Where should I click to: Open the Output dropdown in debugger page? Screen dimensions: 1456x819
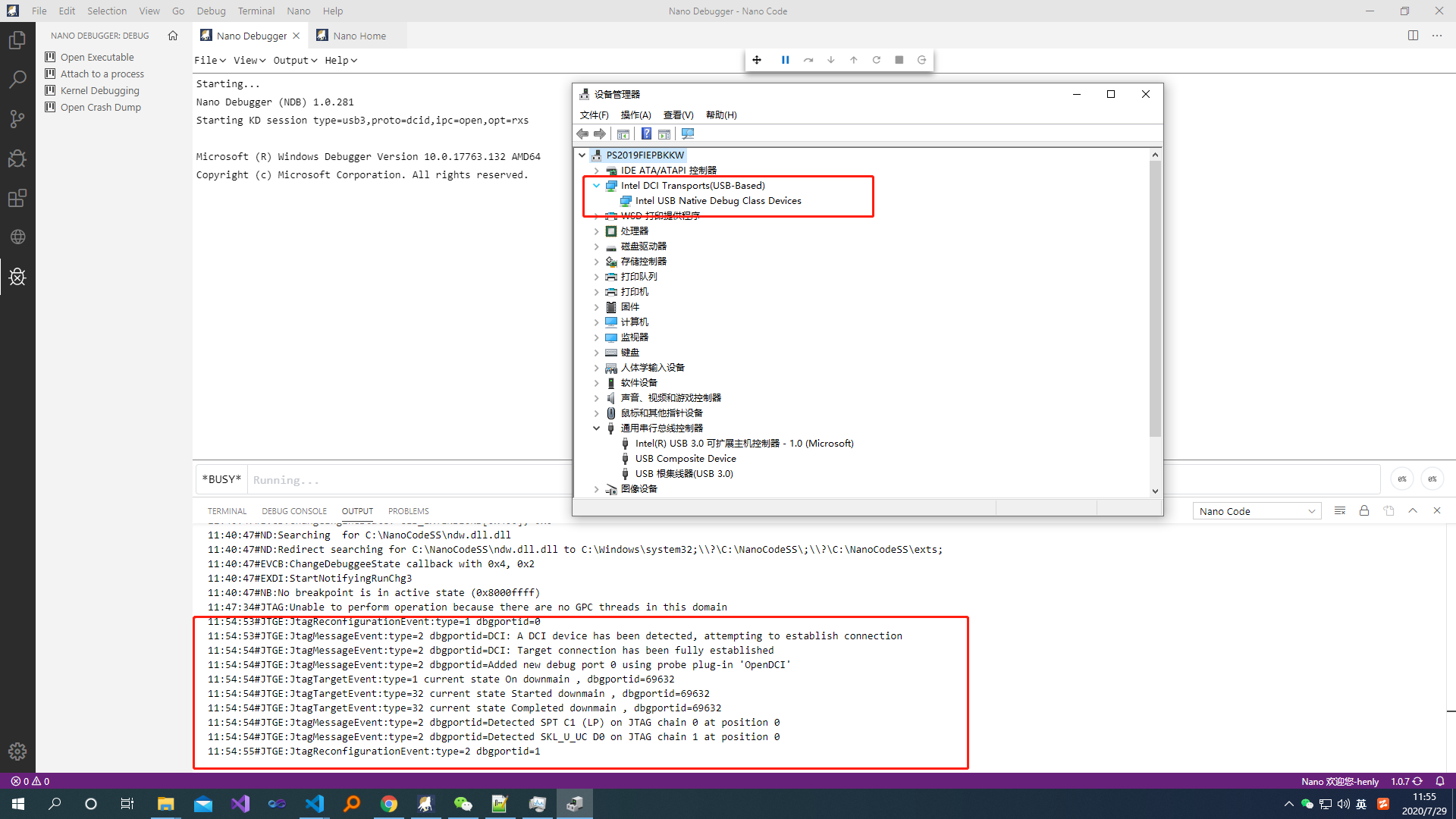point(295,61)
